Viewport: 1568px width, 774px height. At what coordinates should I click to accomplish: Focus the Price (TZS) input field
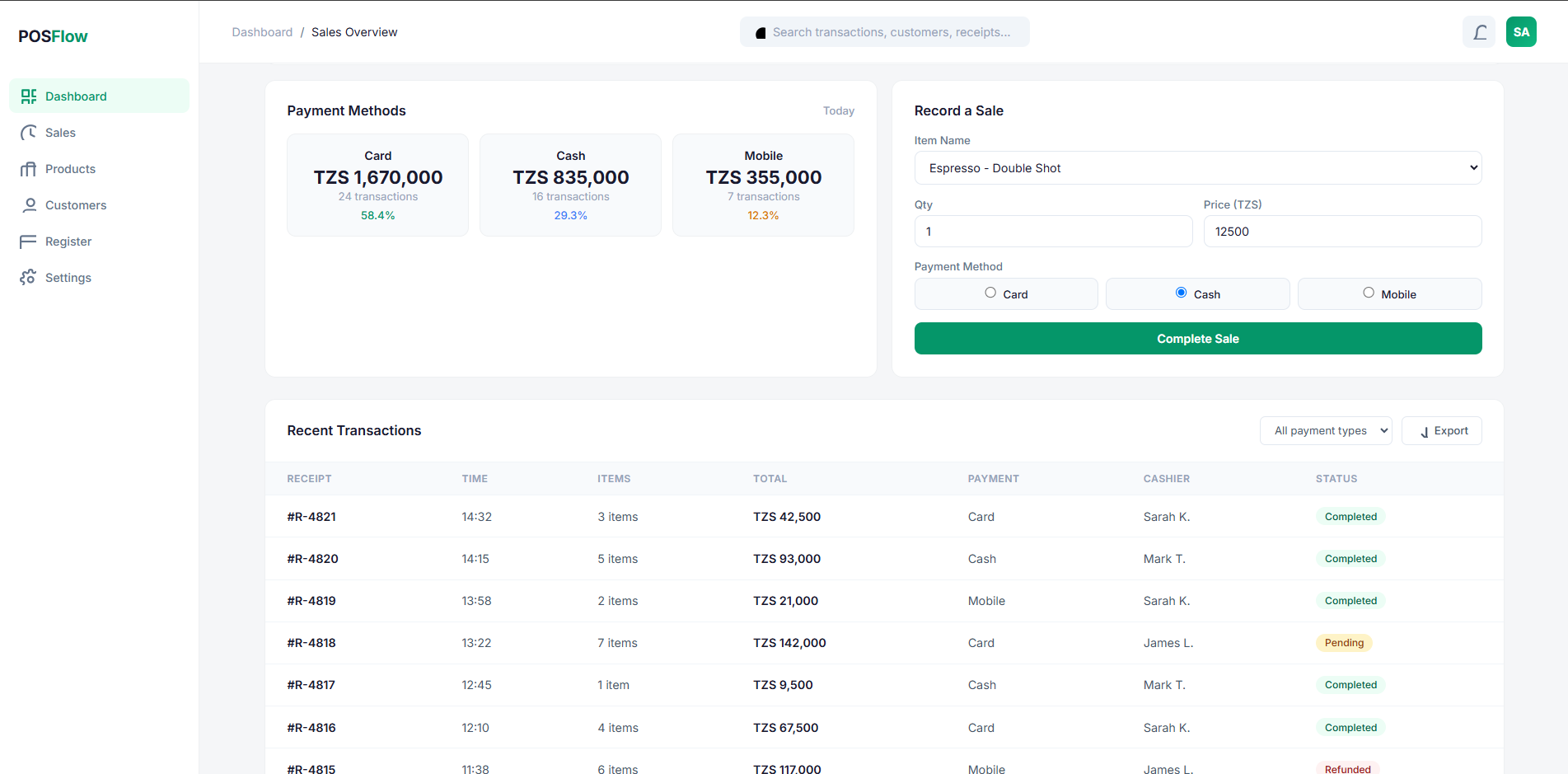click(x=1342, y=232)
